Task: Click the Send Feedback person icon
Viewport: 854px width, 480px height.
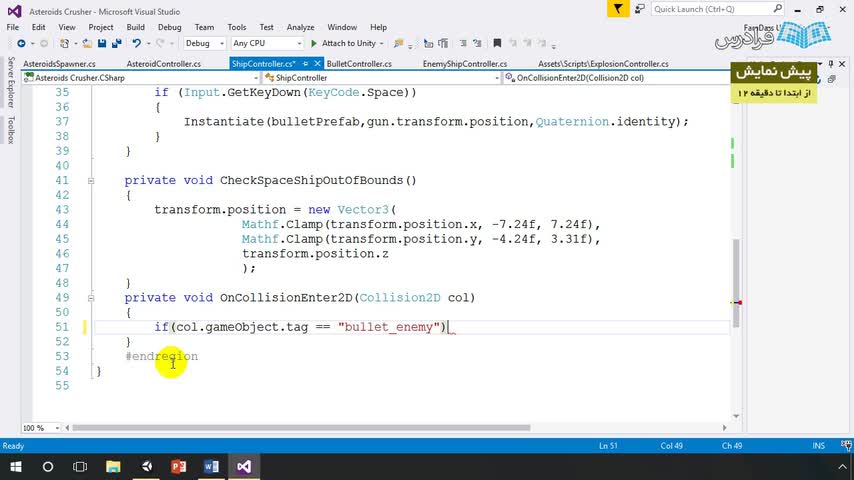Action: [x=639, y=9]
